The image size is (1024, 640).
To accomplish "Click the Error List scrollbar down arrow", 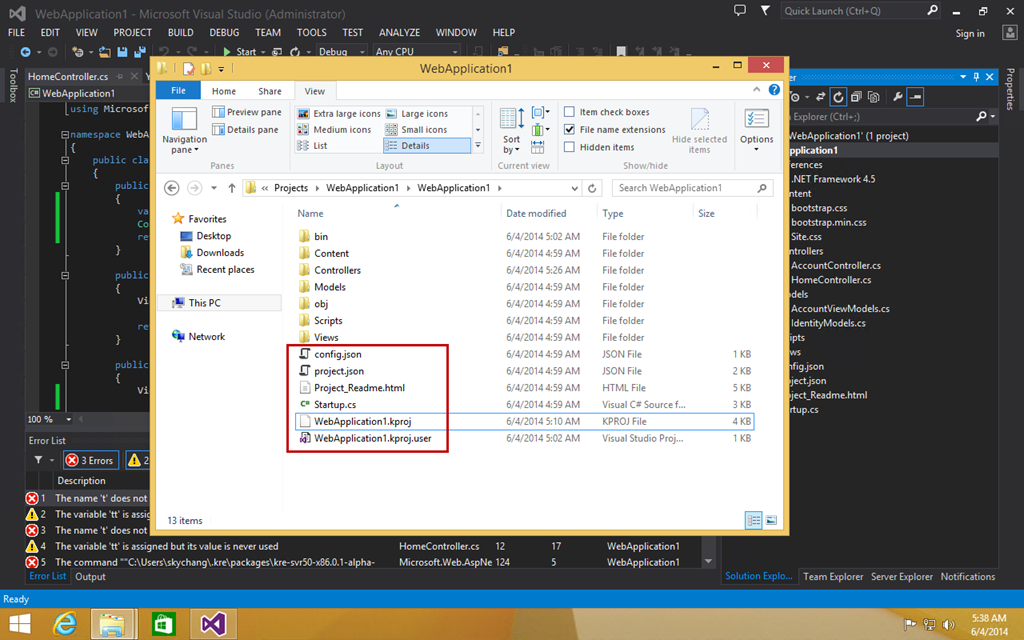I will click(x=708, y=562).
